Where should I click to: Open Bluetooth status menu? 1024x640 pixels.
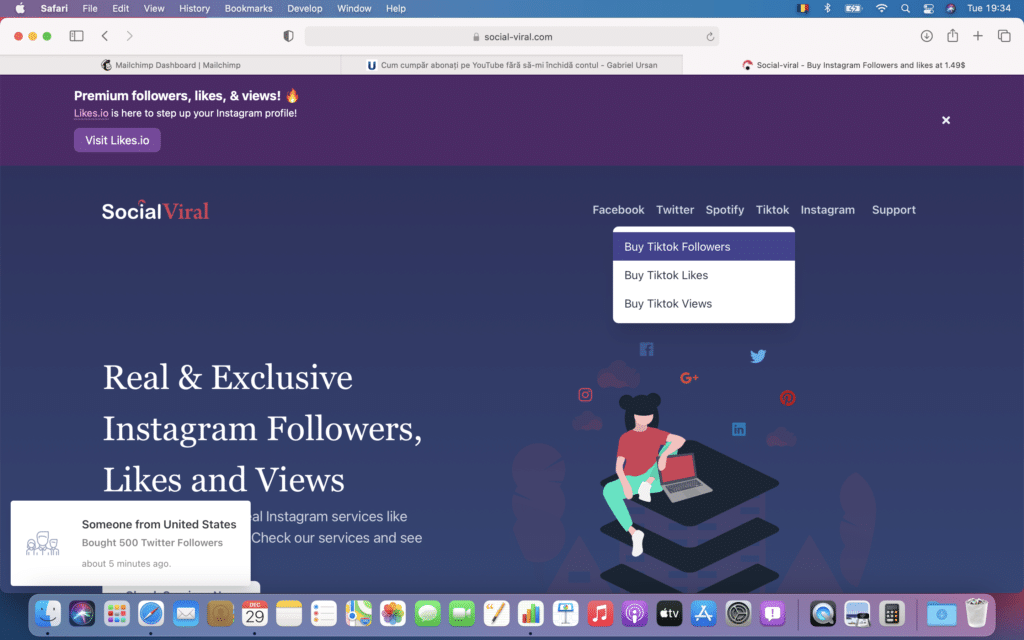[827, 8]
